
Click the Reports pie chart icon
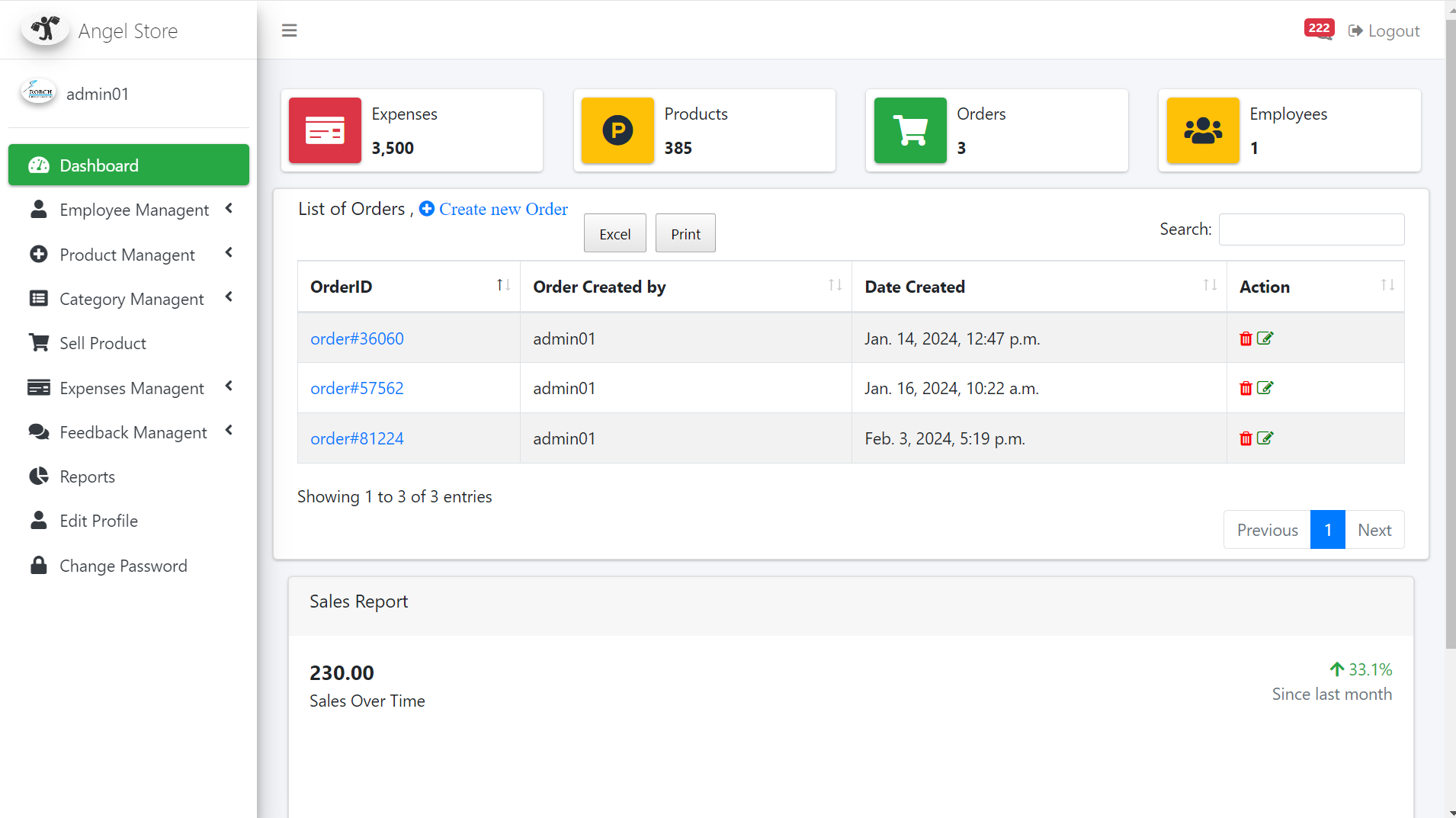(38, 476)
